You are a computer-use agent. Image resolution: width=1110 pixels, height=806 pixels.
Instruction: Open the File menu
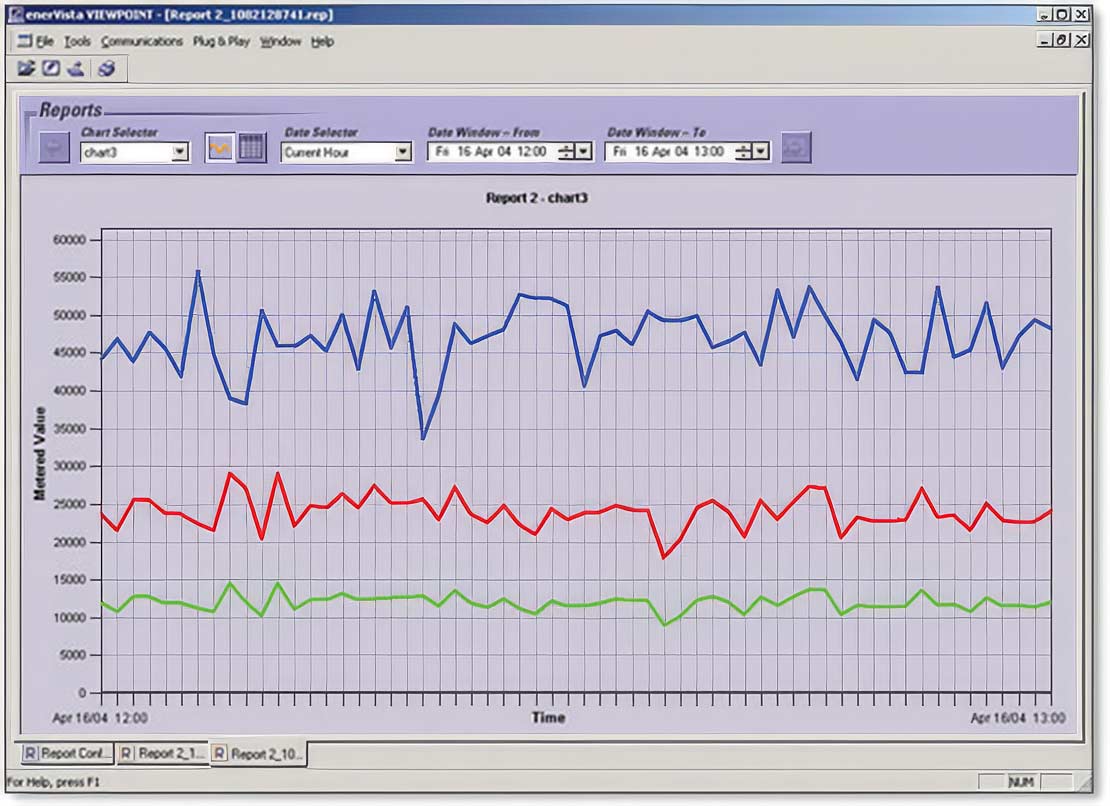click(45, 41)
